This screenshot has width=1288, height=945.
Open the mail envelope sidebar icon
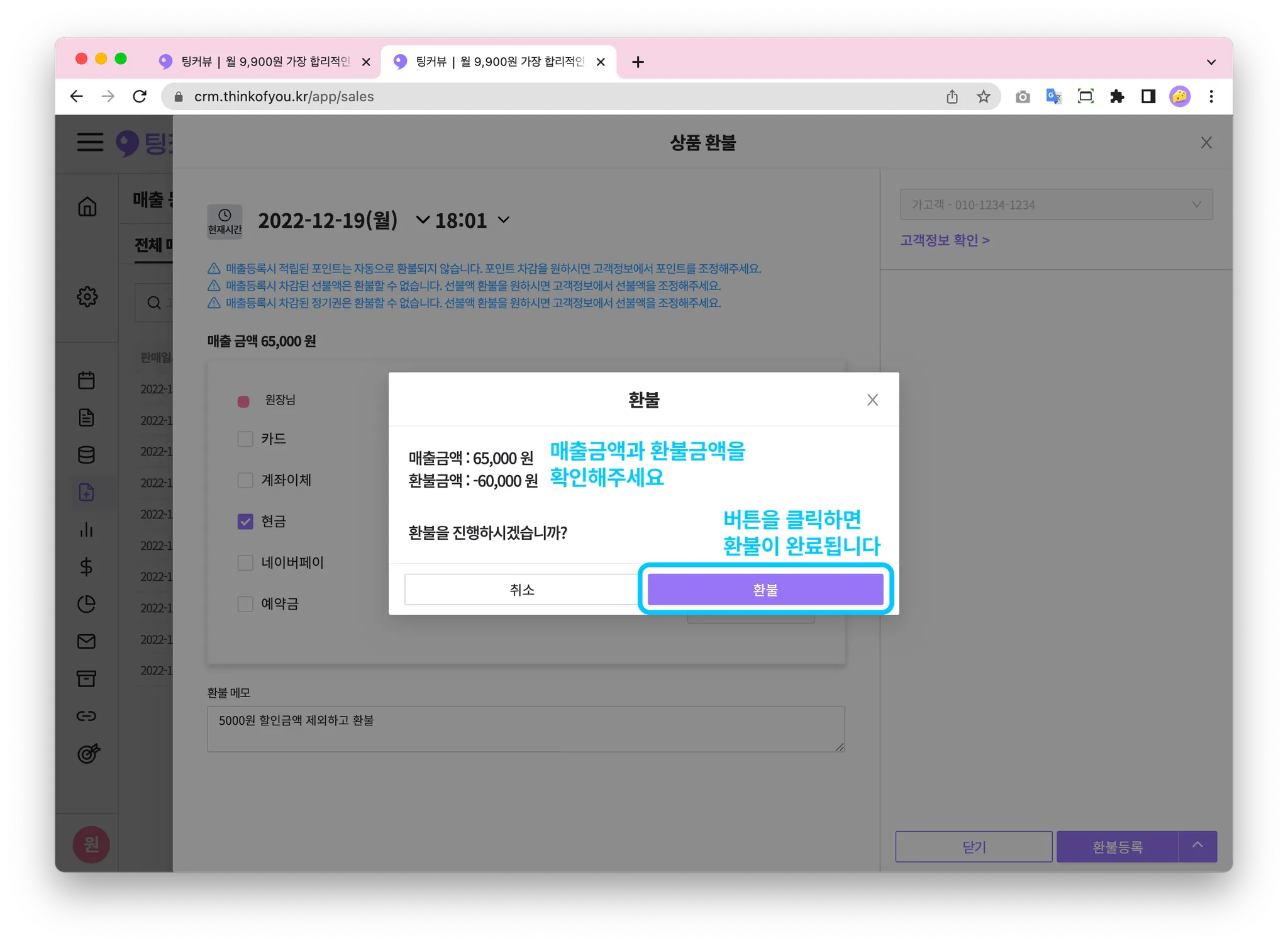coord(87,641)
